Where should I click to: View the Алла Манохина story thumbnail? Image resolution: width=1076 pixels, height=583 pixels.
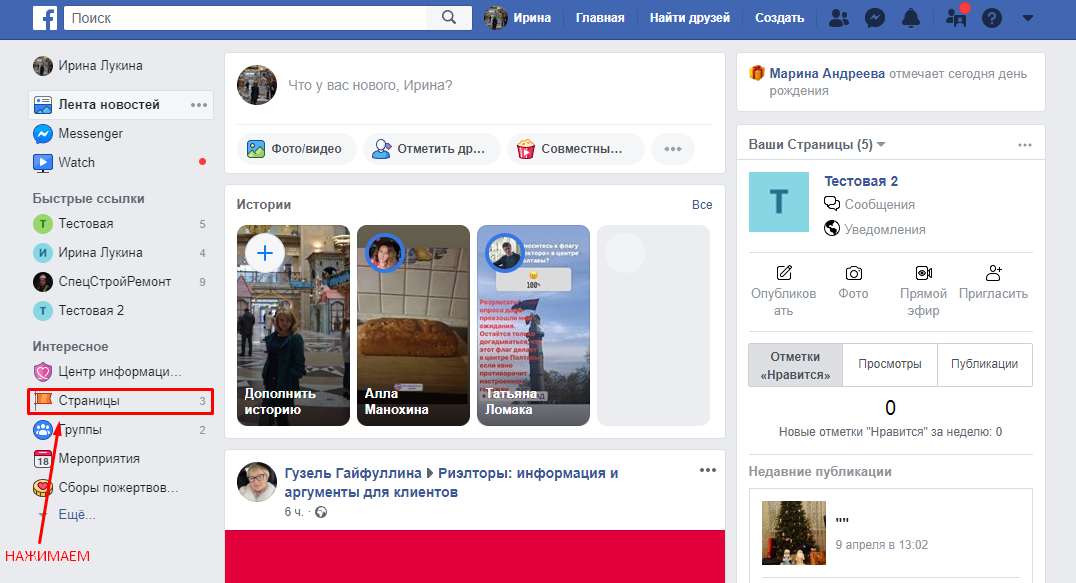coord(413,325)
